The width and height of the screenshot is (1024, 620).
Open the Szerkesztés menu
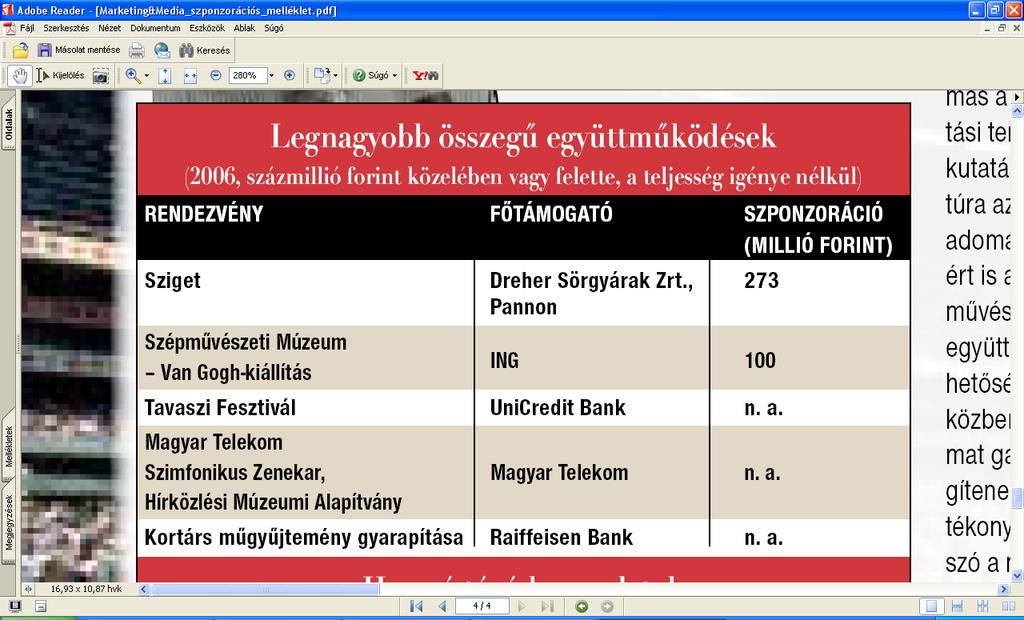pos(66,28)
